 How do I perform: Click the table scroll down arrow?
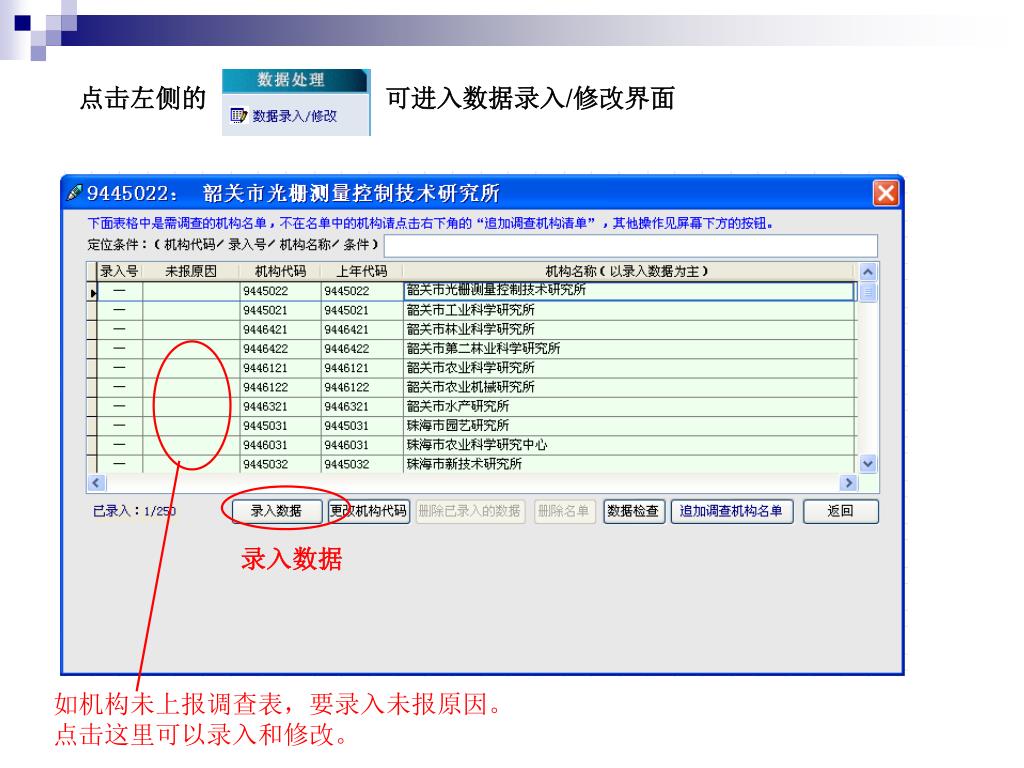[x=868, y=464]
